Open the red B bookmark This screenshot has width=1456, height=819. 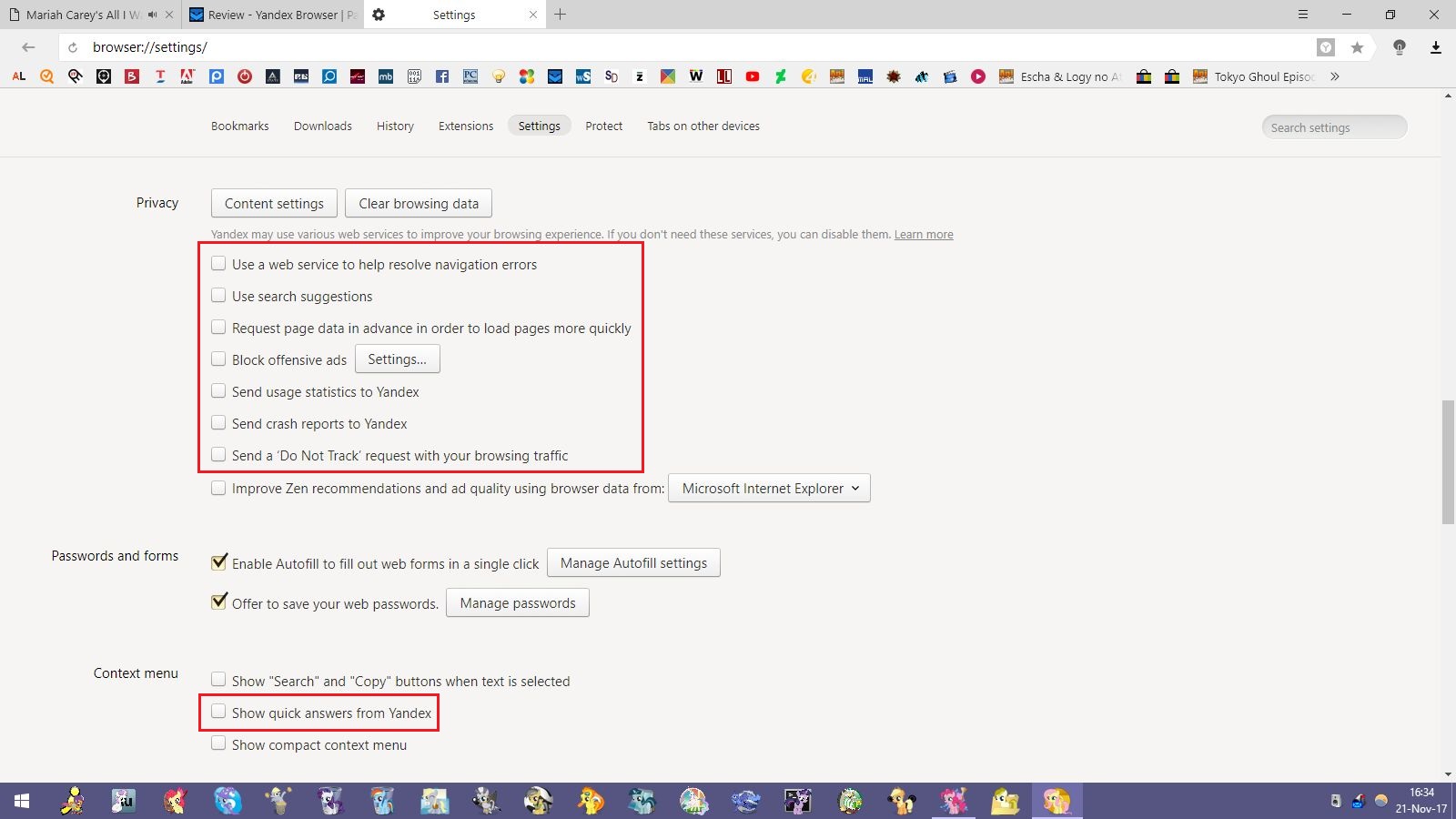point(132,76)
